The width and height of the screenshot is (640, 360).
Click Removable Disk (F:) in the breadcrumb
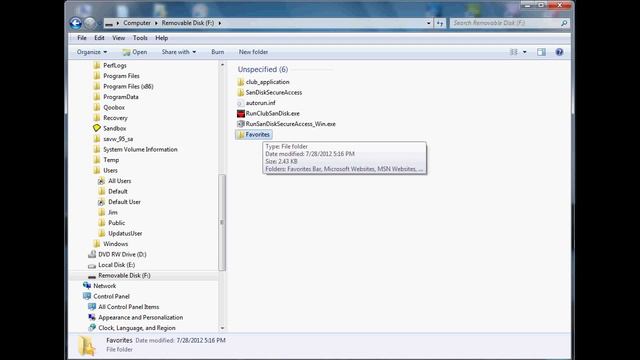(188, 23)
